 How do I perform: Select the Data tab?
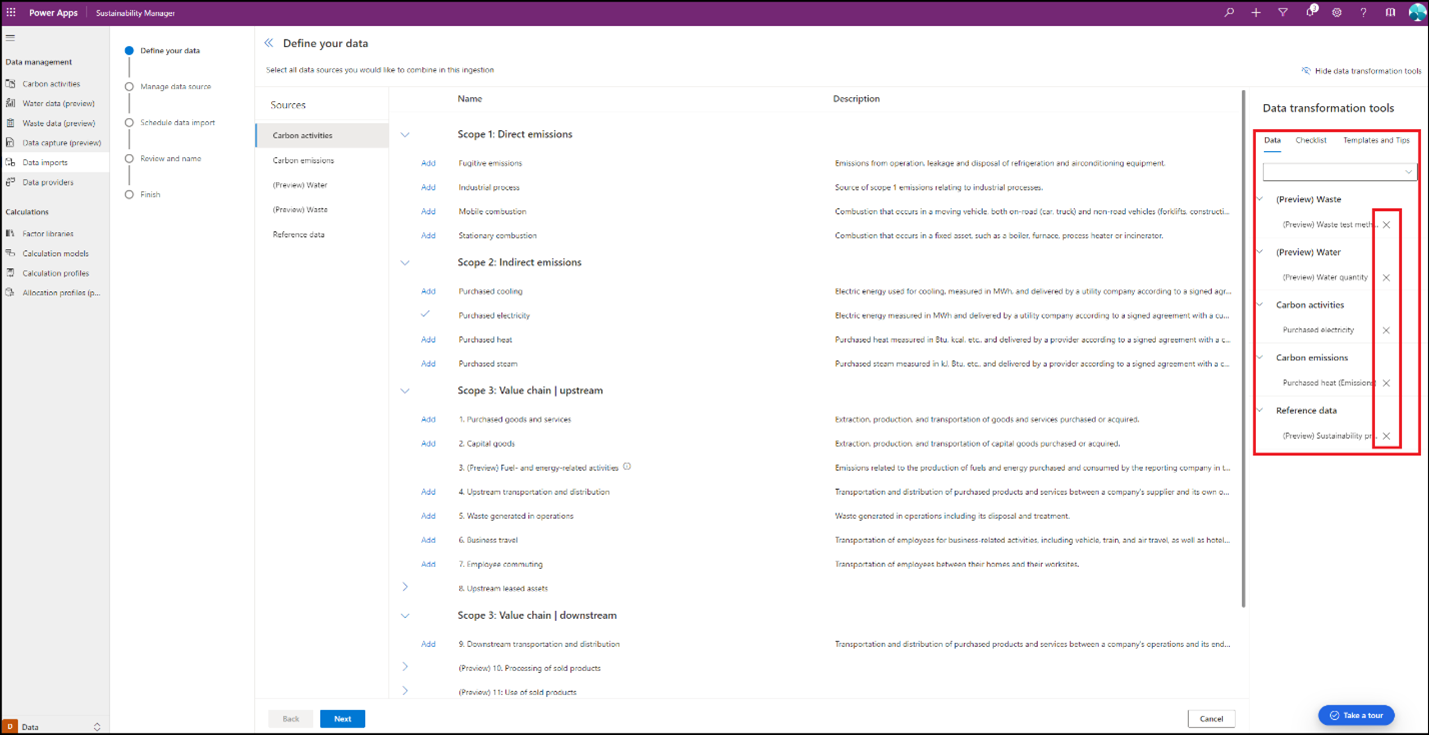click(1272, 141)
